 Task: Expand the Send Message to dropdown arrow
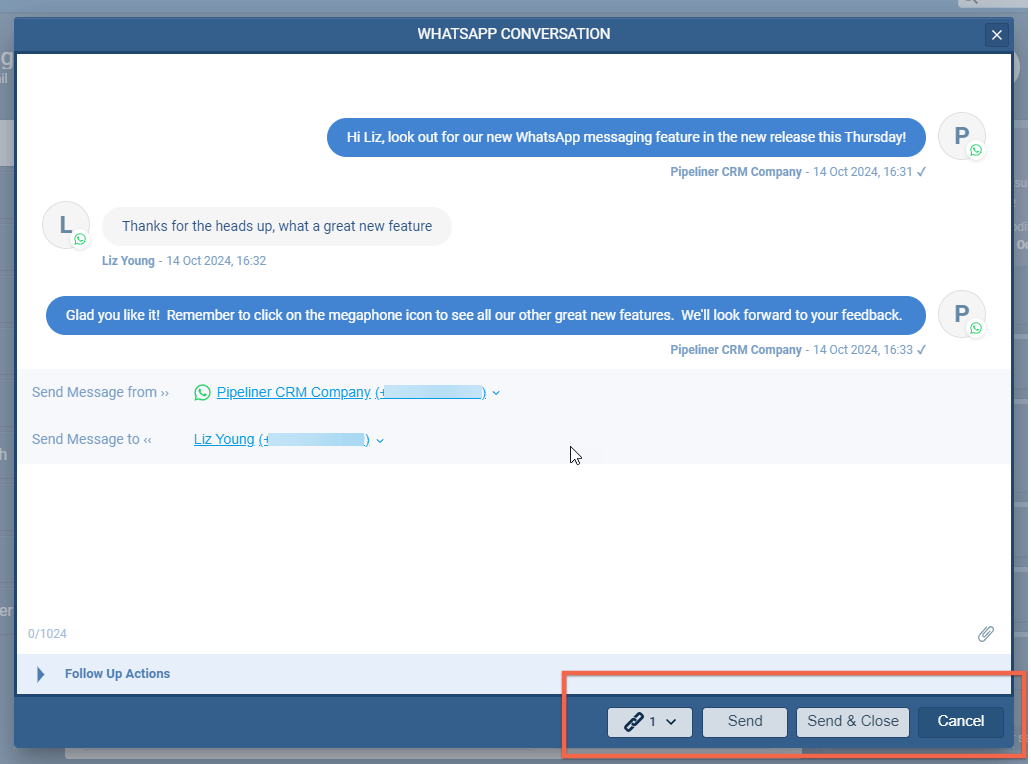pyautogui.click(x=380, y=441)
